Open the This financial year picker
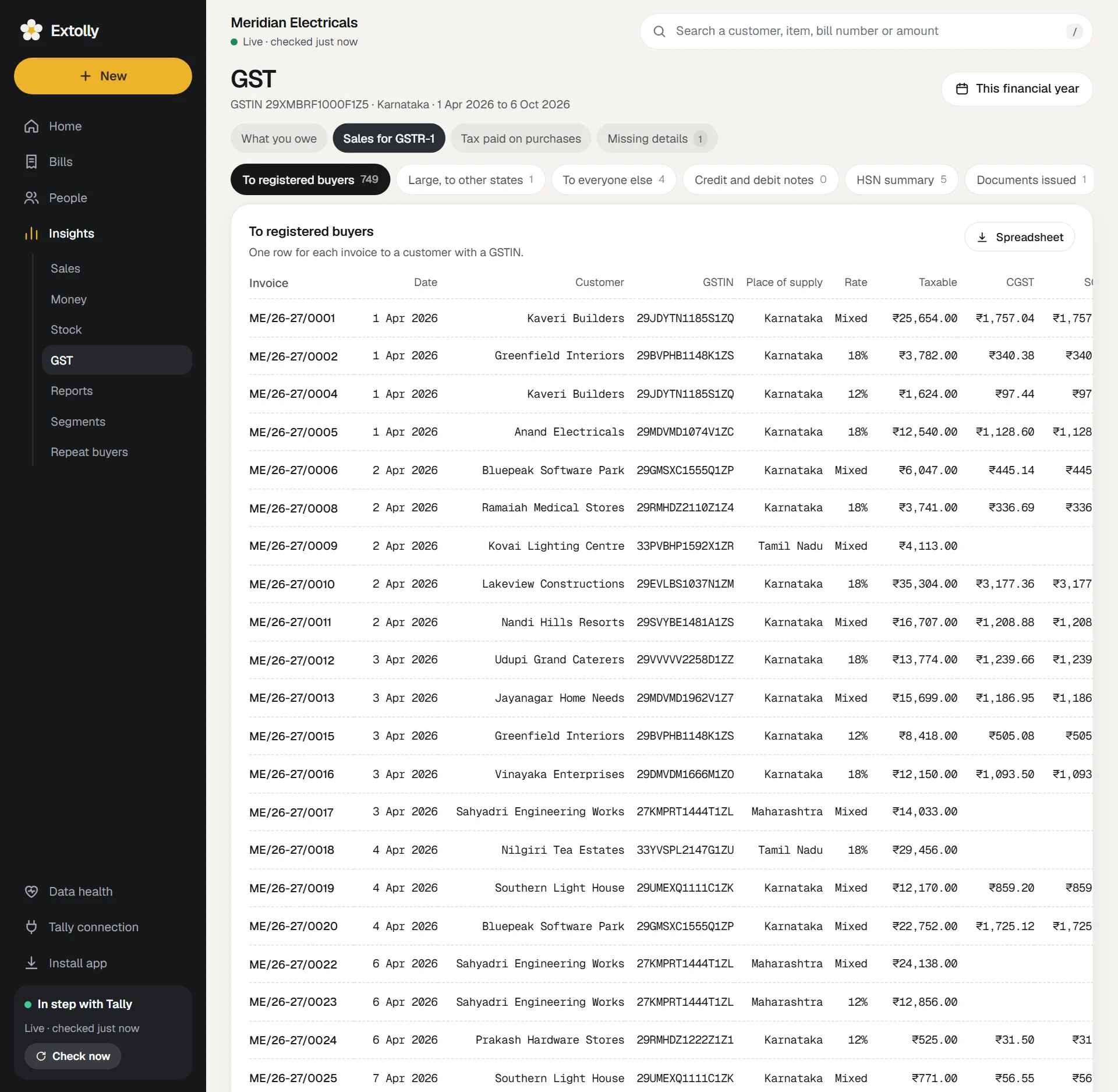The height and width of the screenshot is (1092, 1118). 1017,89
